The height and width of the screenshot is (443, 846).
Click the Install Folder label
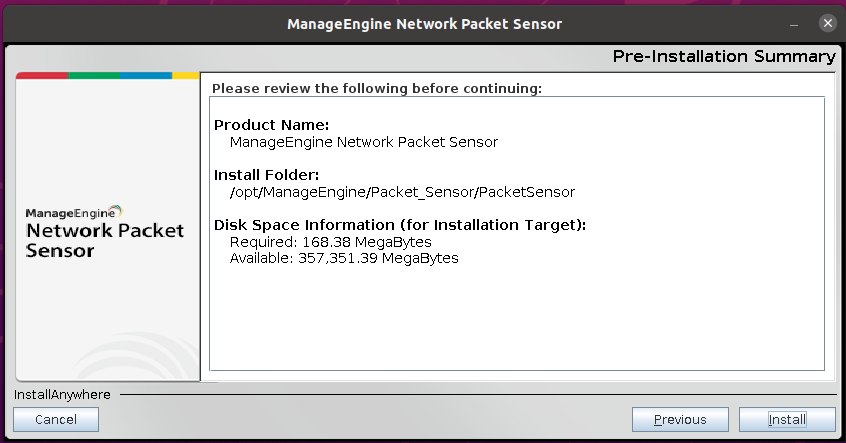click(x=266, y=175)
